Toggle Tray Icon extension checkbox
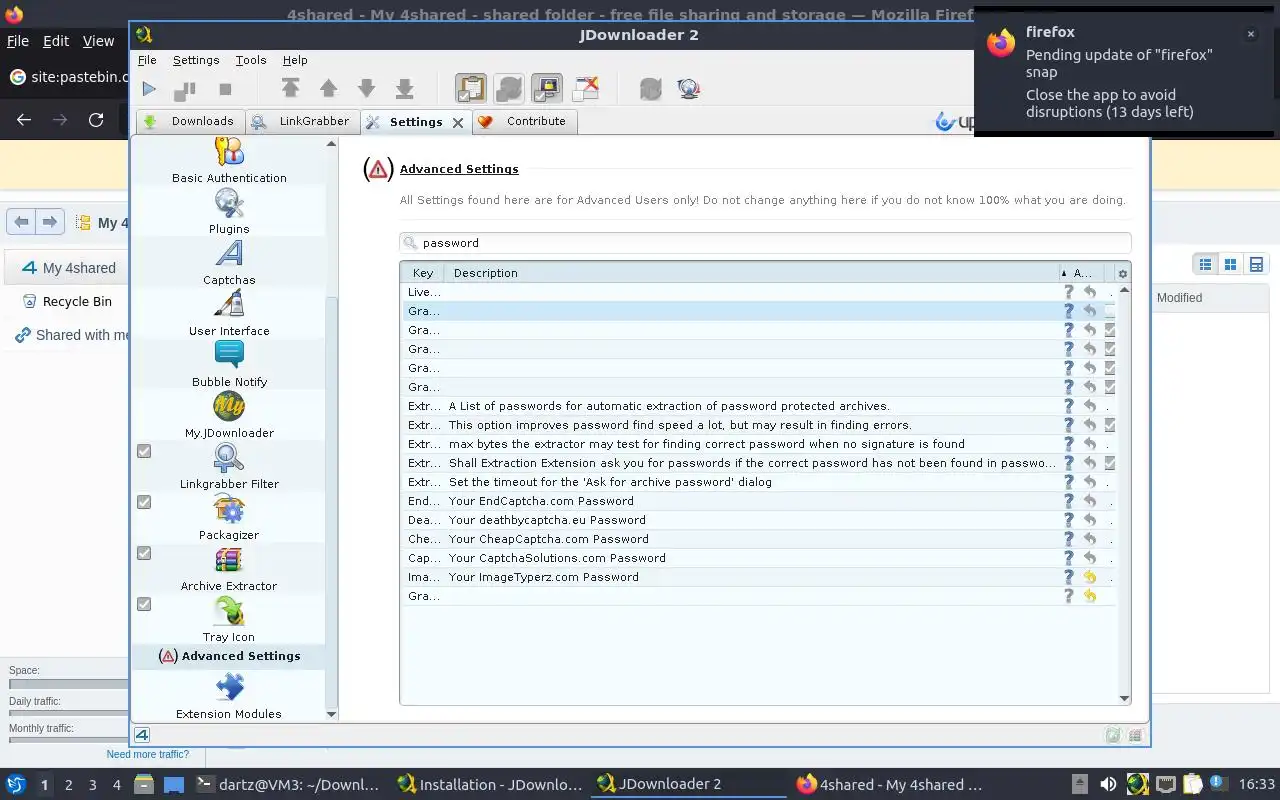 [x=144, y=604]
